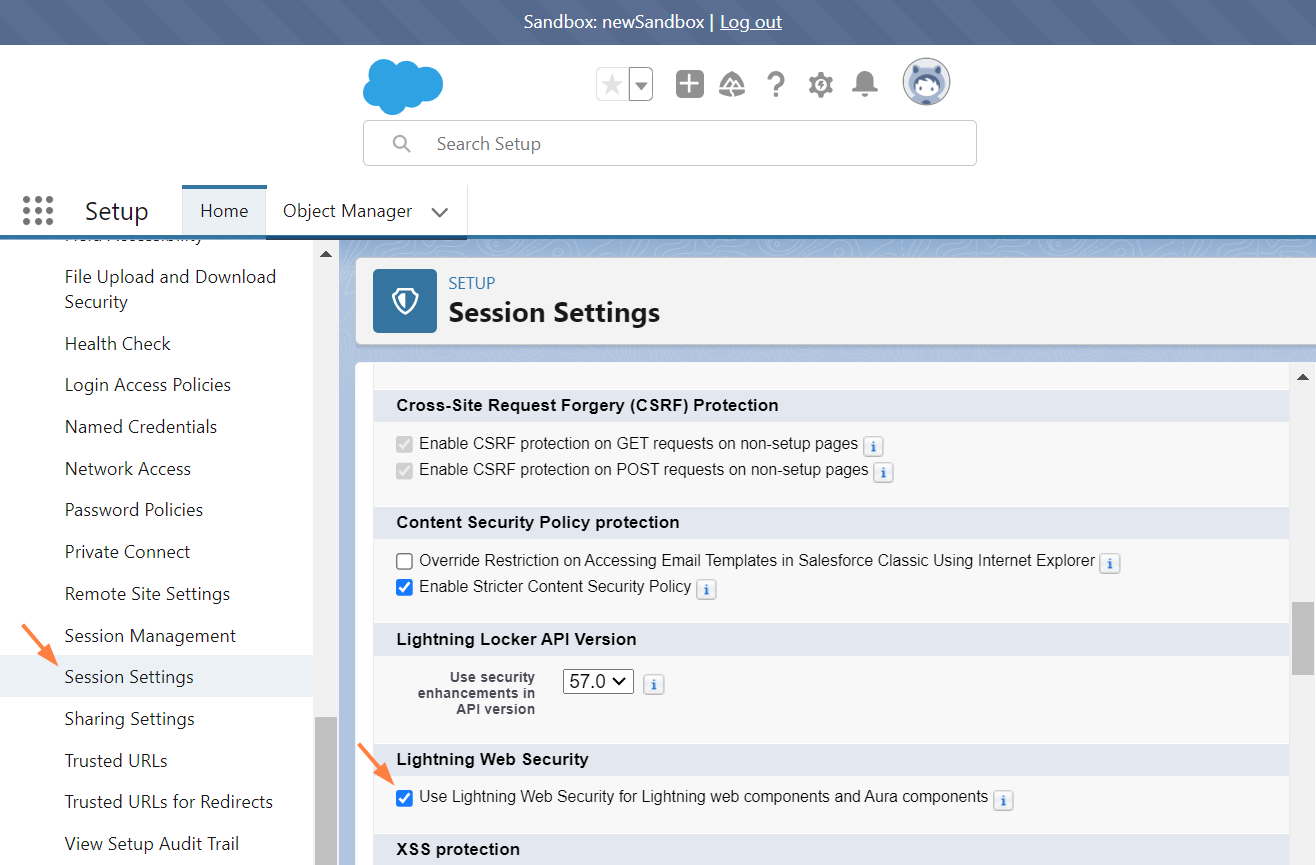Click the Favorites star icon
This screenshot has width=1316, height=865.
612,85
